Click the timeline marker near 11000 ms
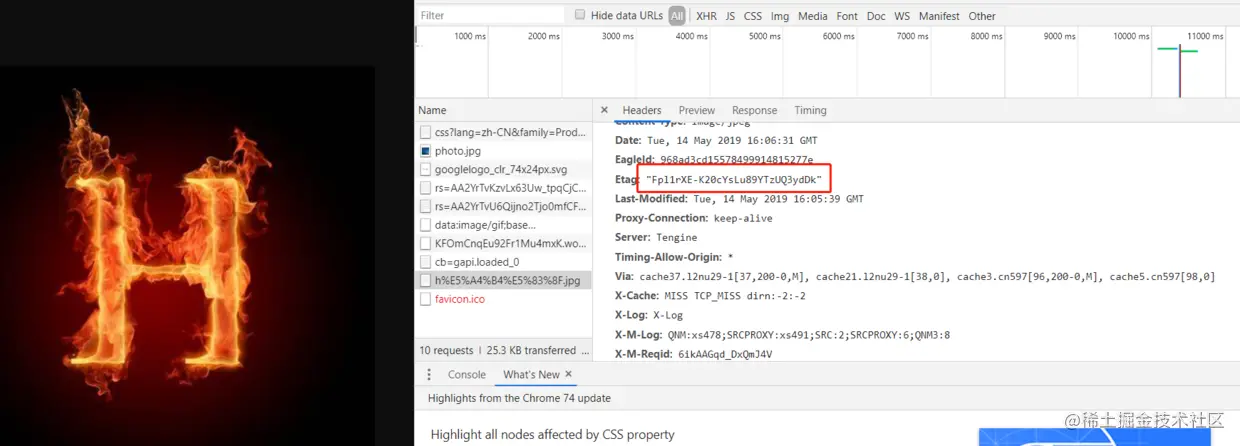This screenshot has height=446, width=1240. 1180,68
